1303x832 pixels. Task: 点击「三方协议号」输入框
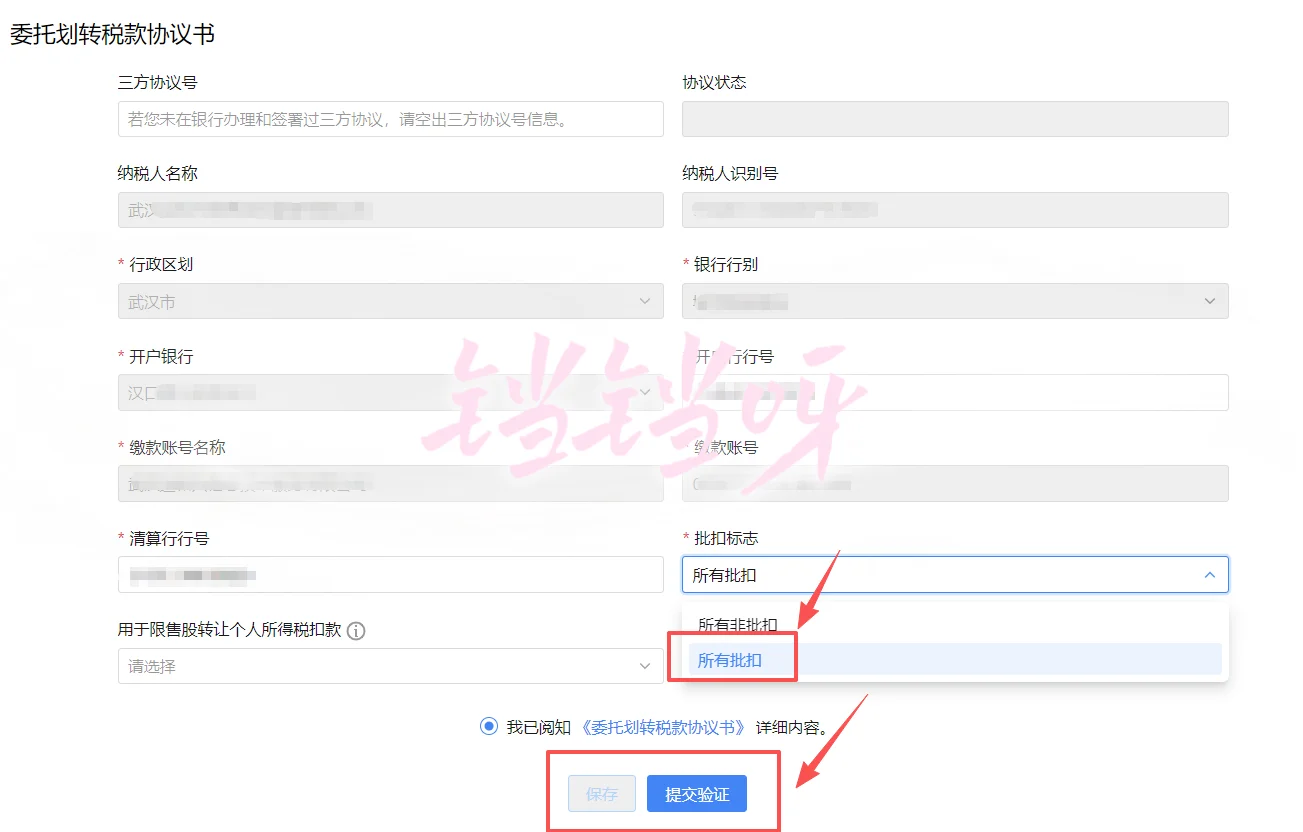(x=390, y=119)
